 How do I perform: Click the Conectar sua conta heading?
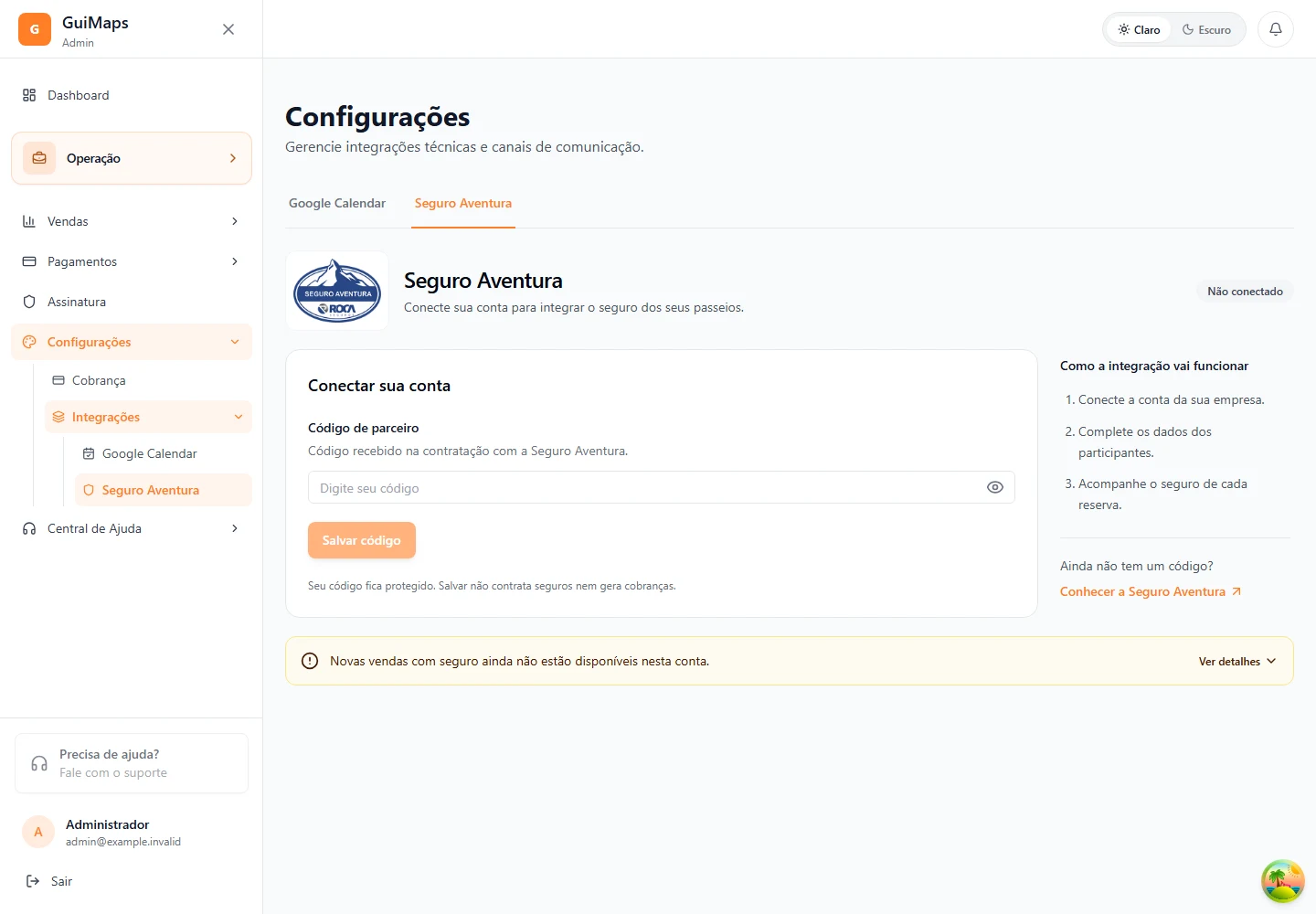tap(379, 386)
